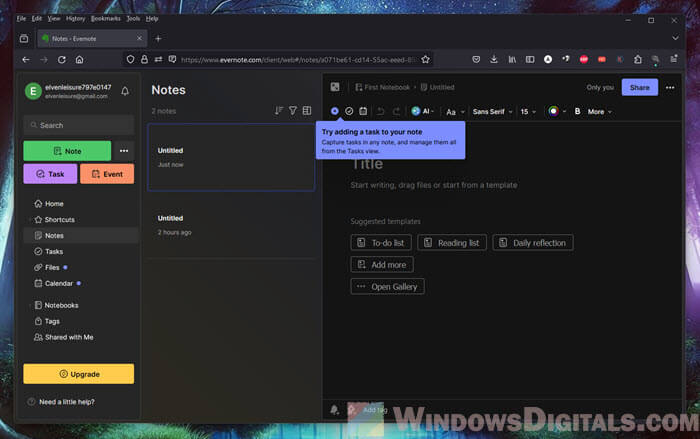Screen dimensions: 700x439
Task: Open the AI dropdown in toolbar
Action: (x=423, y=111)
